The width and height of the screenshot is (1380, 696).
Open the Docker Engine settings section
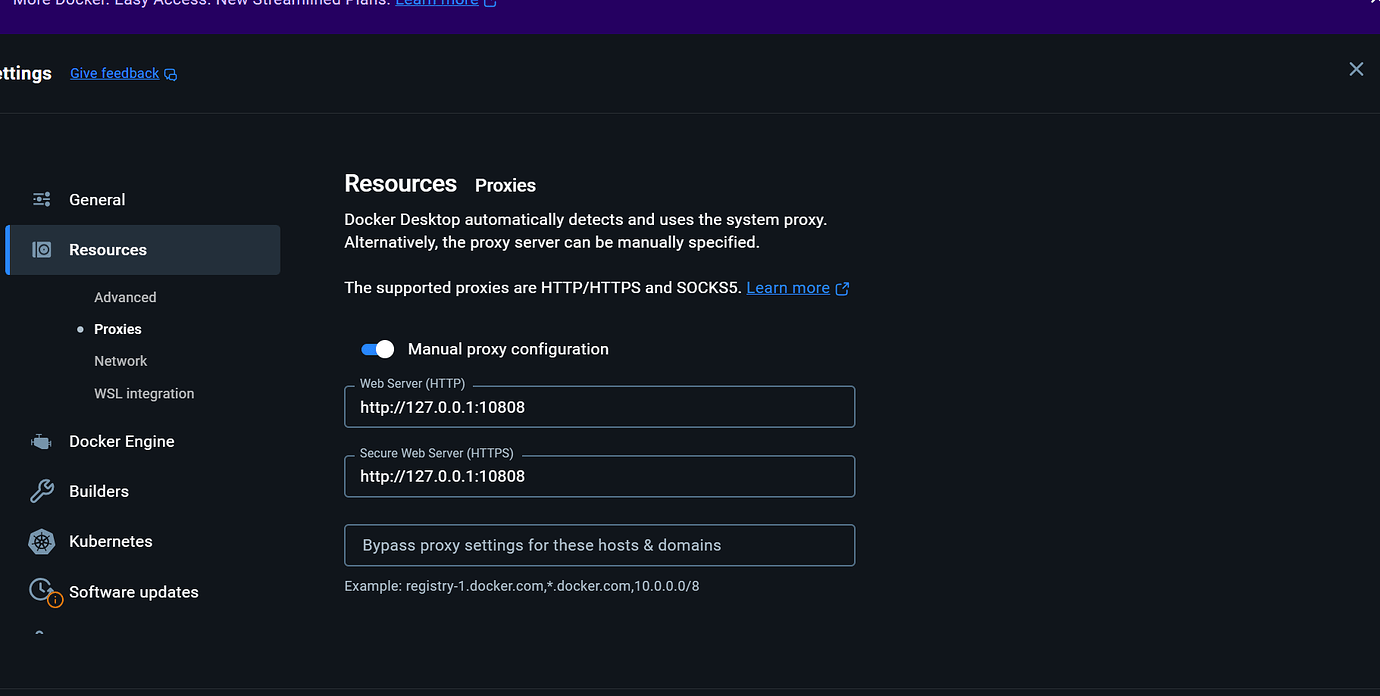121,442
